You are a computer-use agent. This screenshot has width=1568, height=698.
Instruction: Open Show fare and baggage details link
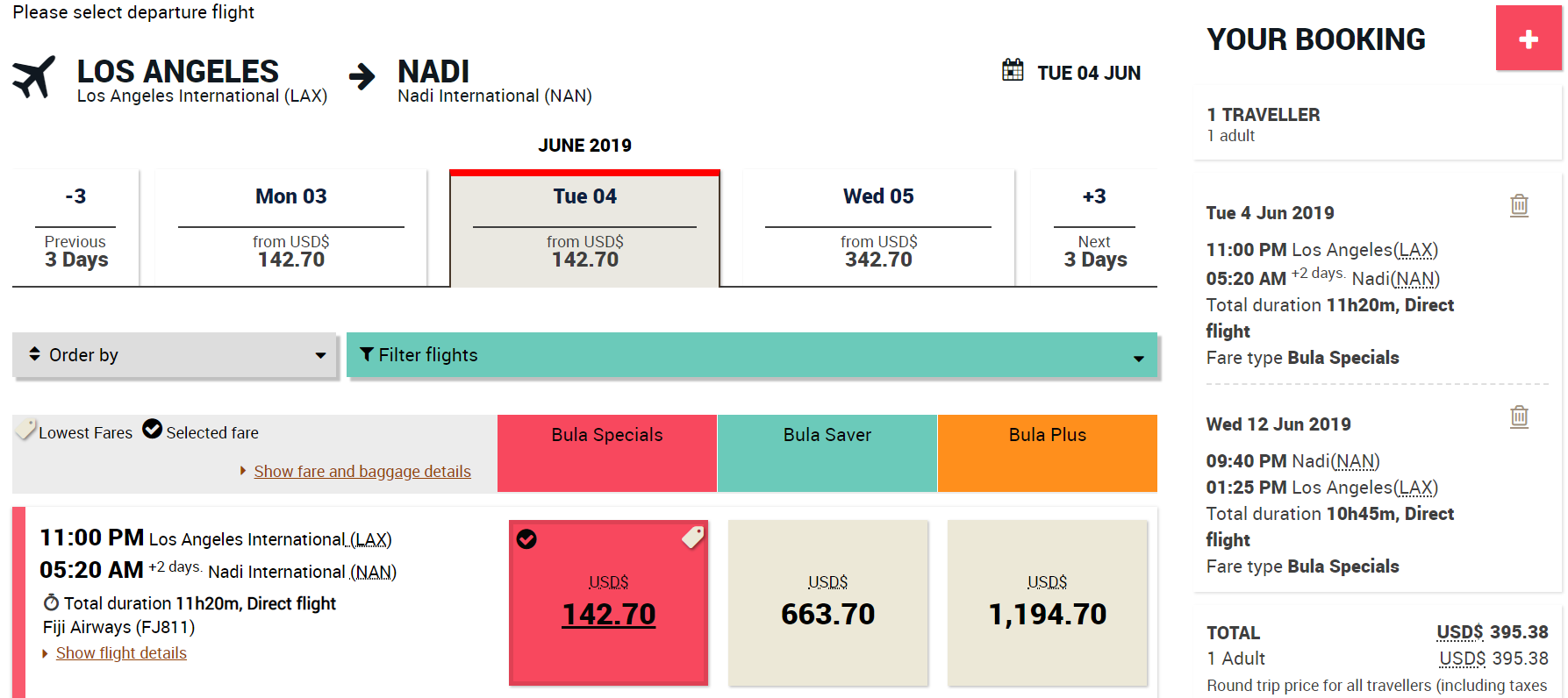(362, 472)
